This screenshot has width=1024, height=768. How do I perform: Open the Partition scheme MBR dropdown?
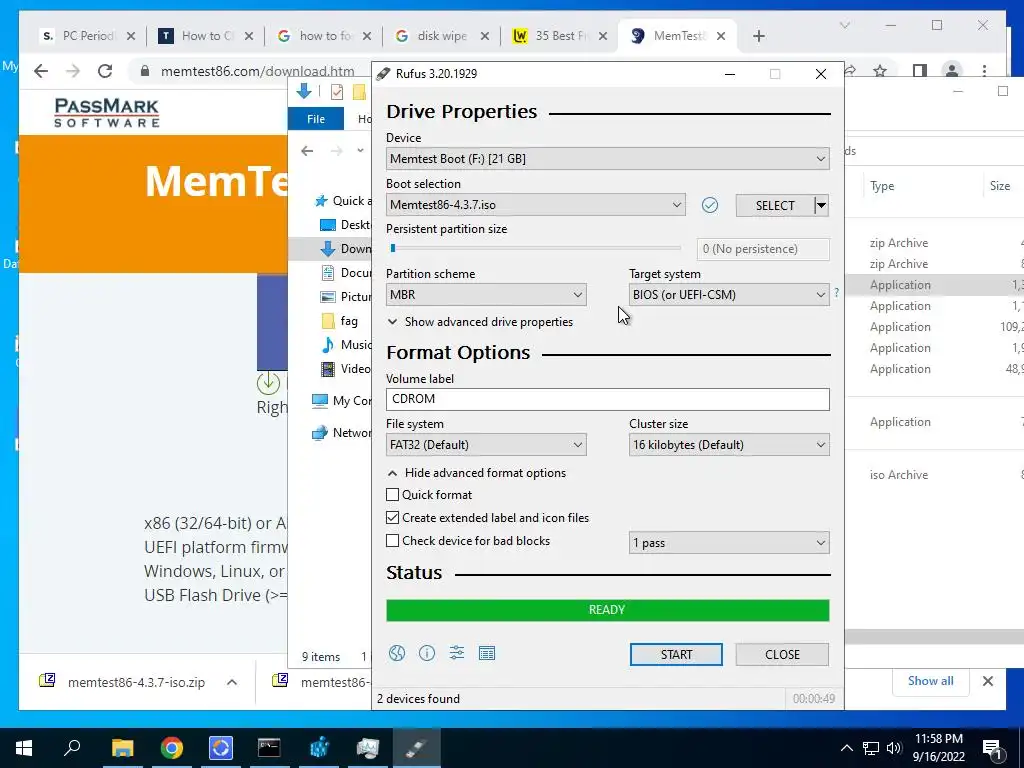[486, 295]
